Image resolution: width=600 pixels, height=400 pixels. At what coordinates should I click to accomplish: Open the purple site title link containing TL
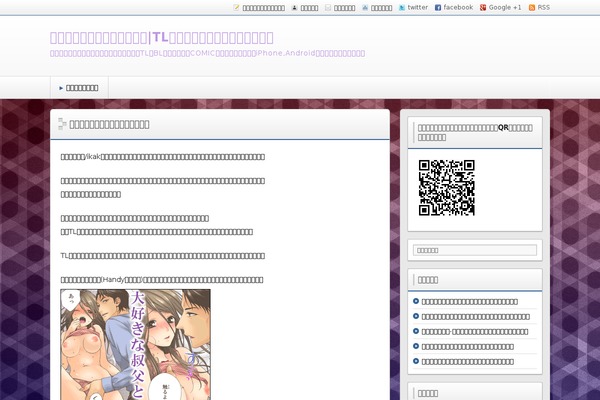pyautogui.click(x=161, y=38)
